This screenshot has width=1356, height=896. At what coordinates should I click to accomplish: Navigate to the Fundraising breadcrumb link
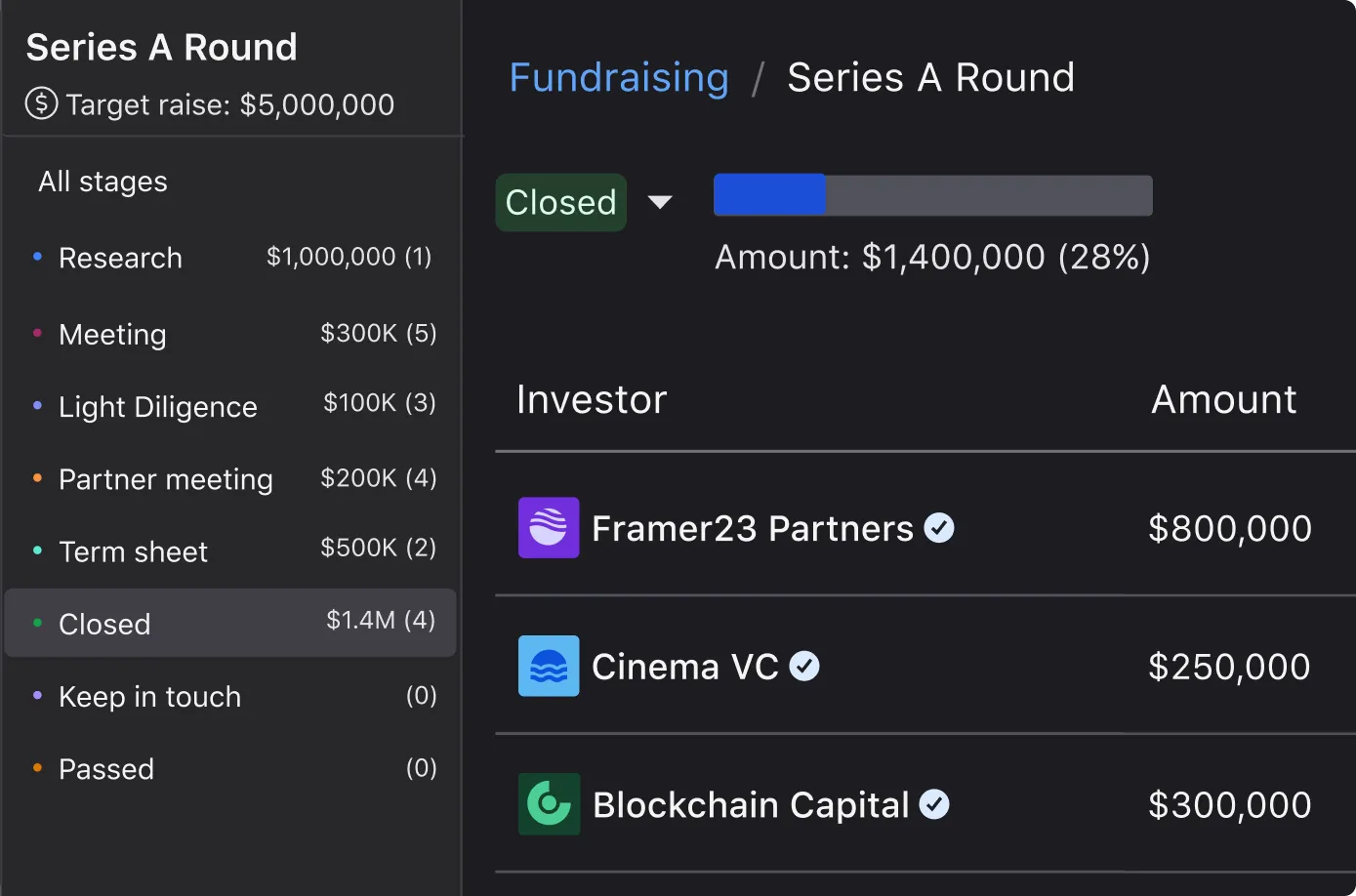point(619,77)
